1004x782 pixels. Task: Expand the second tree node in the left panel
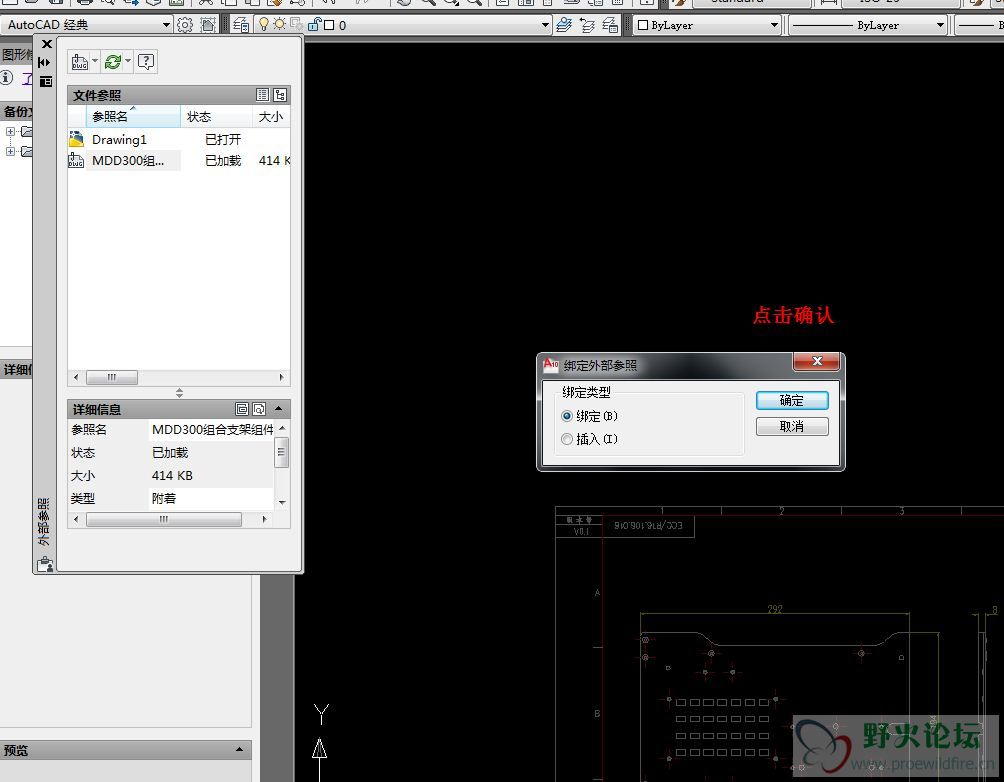pos(10,151)
